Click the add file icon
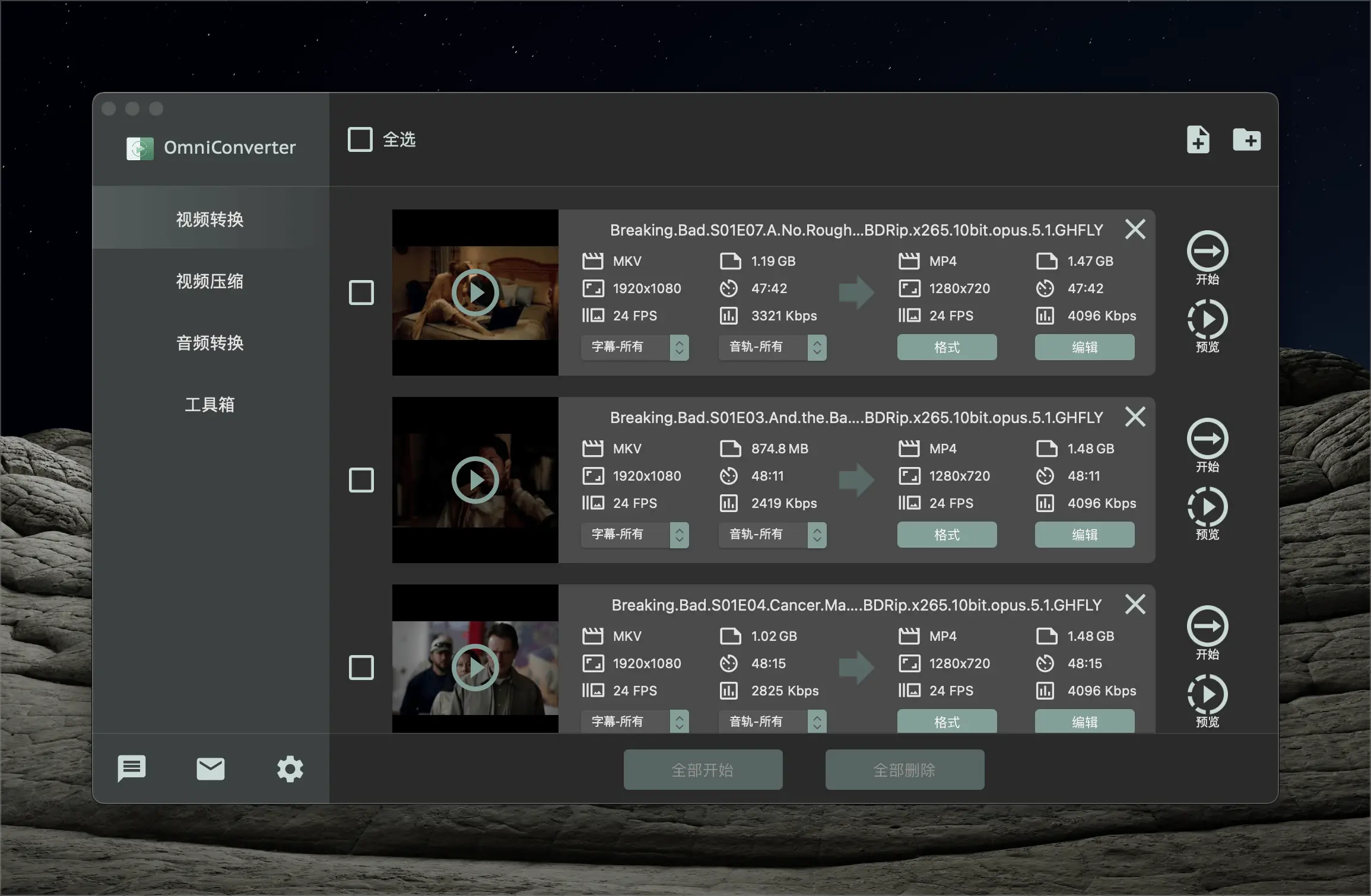The height and width of the screenshot is (896, 1371). pos(1198,140)
